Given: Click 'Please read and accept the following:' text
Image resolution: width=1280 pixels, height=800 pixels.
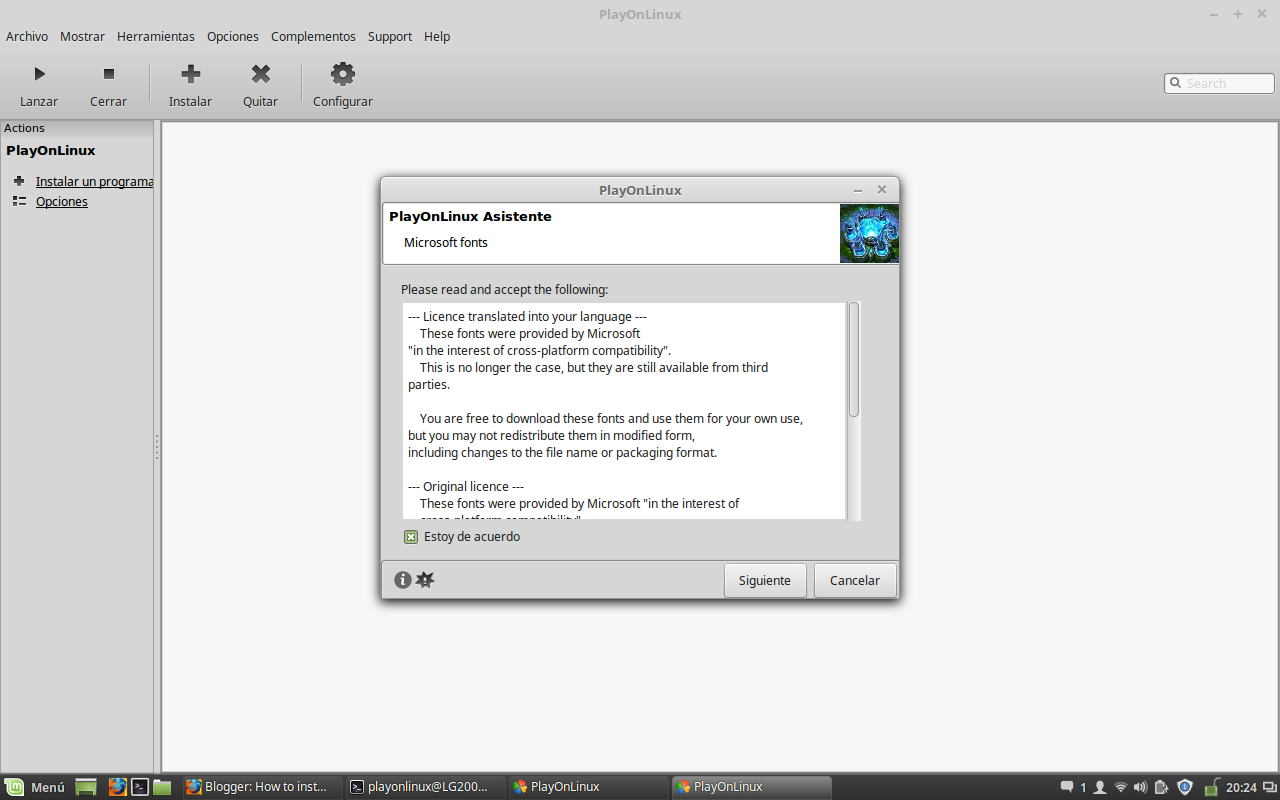Looking at the screenshot, I should (x=504, y=290).
